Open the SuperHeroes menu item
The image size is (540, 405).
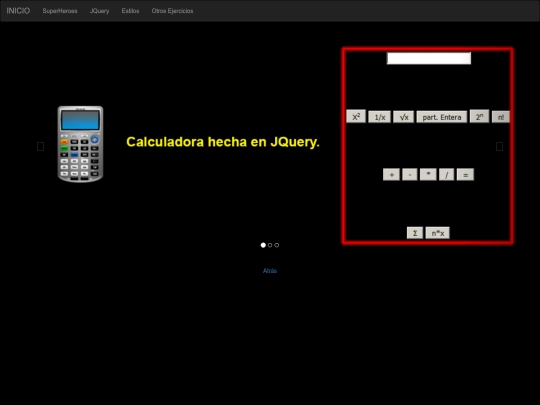pyautogui.click(x=60, y=11)
